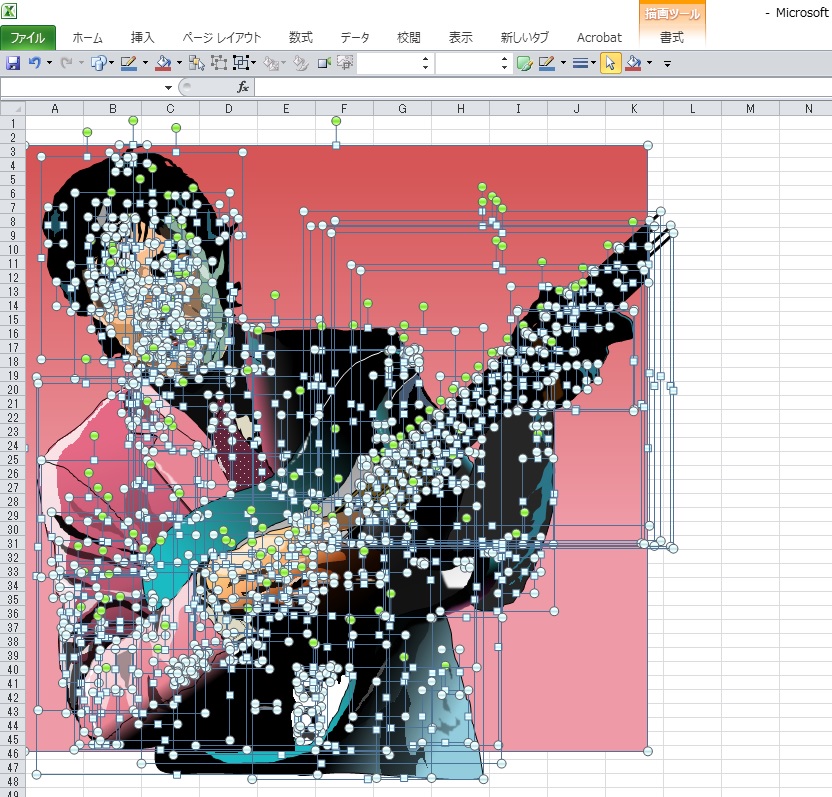
Task: Select row 1 header
Action: click(13, 123)
